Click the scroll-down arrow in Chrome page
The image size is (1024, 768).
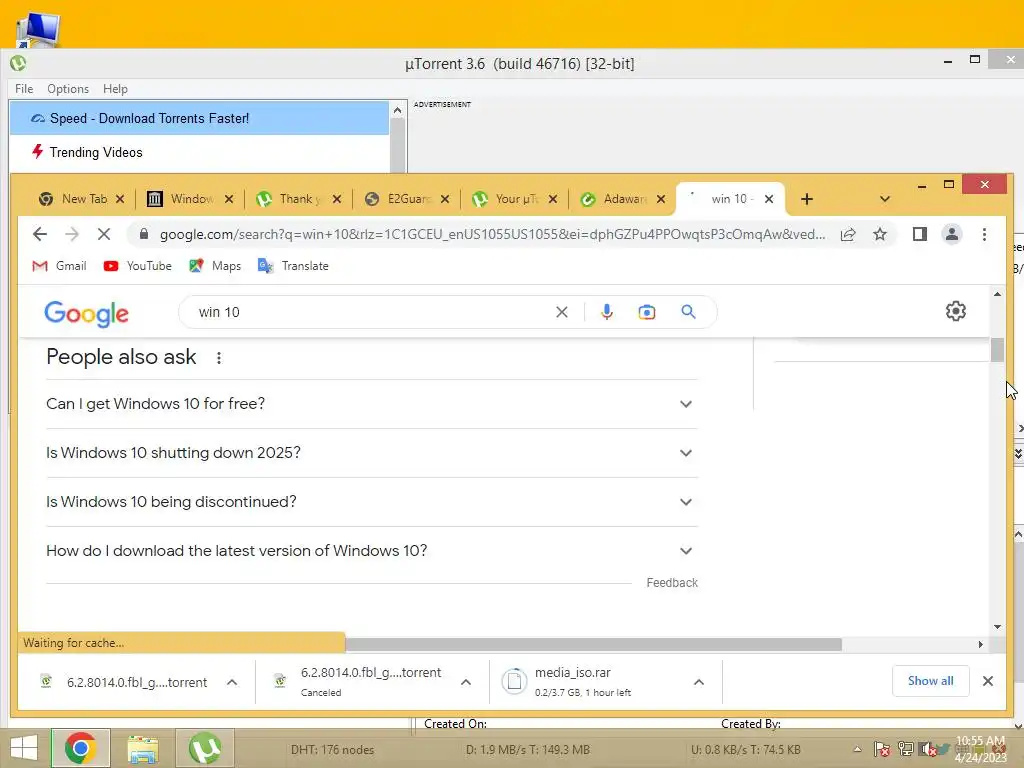(997, 627)
